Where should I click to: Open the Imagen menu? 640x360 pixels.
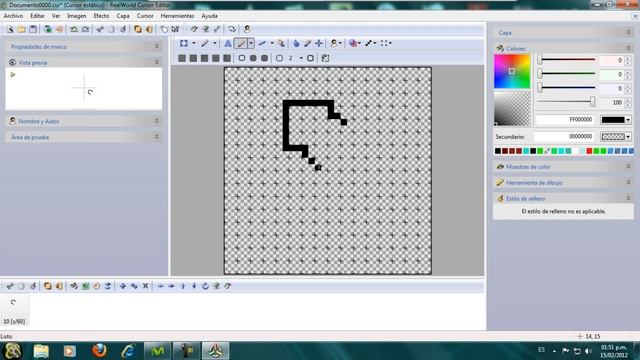click(x=76, y=16)
